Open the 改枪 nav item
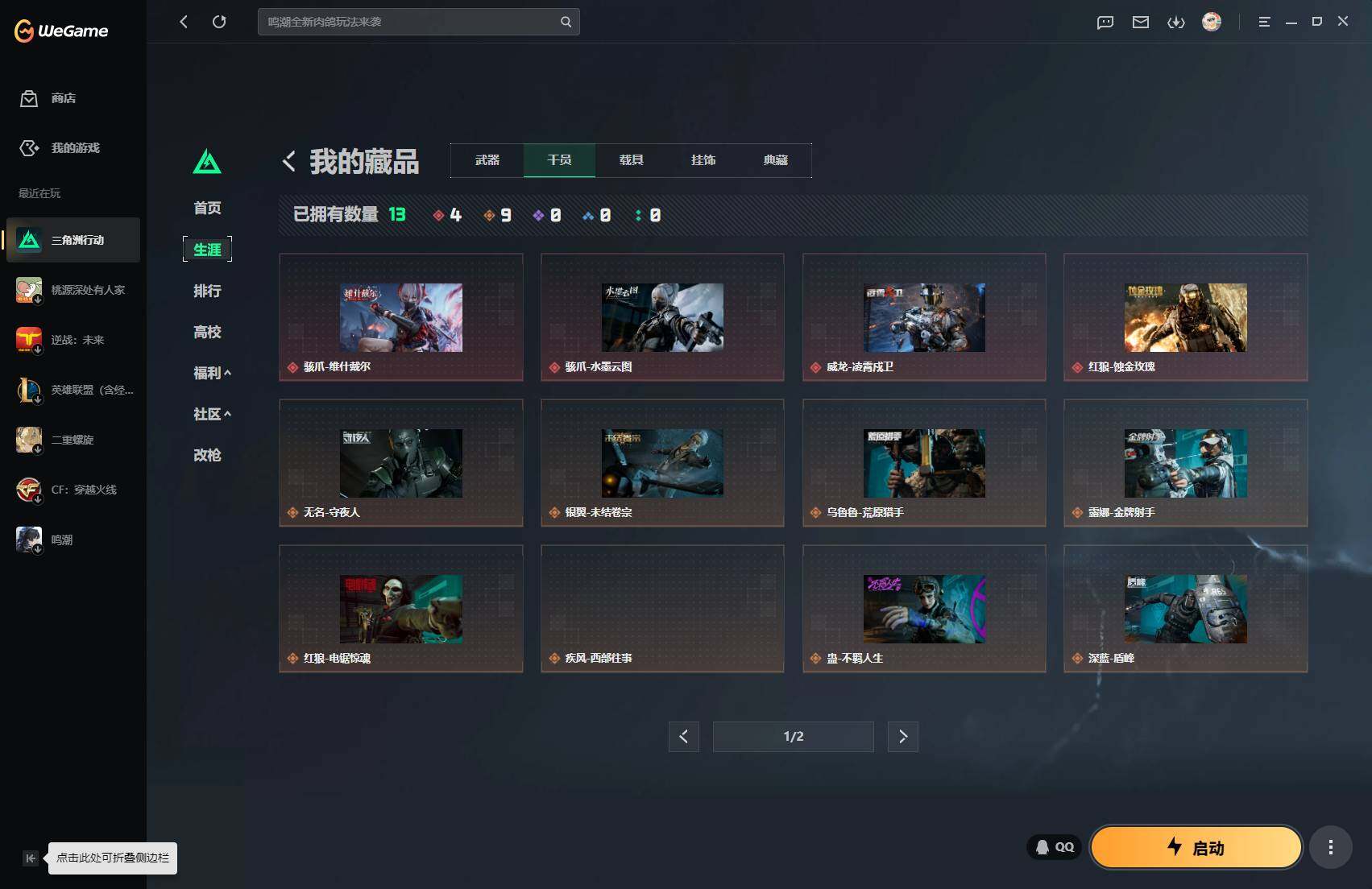The height and width of the screenshot is (889, 1372). pyautogui.click(x=207, y=455)
